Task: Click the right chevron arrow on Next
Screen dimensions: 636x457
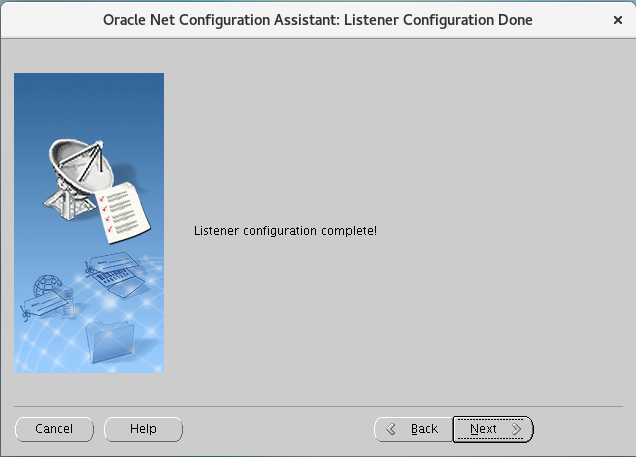Action: 516,429
